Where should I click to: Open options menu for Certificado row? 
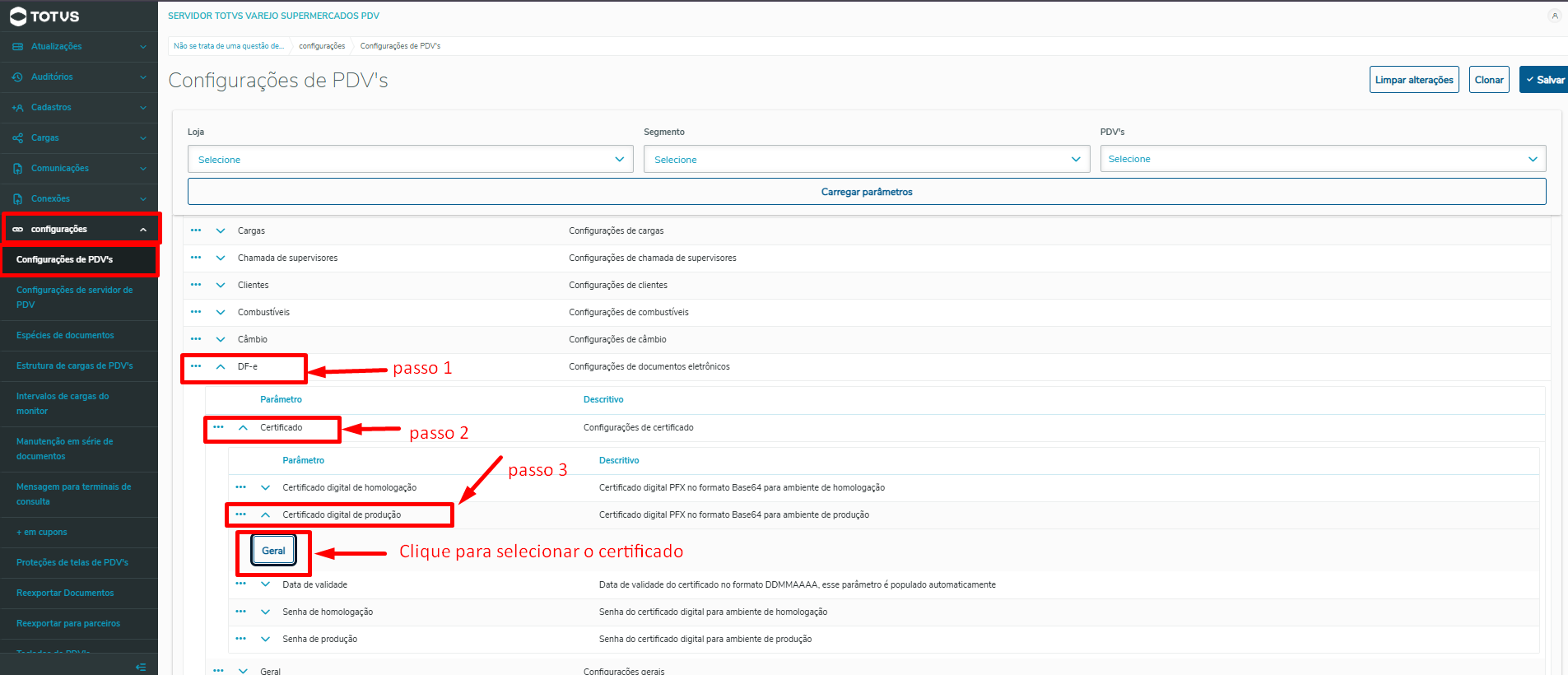(x=218, y=427)
